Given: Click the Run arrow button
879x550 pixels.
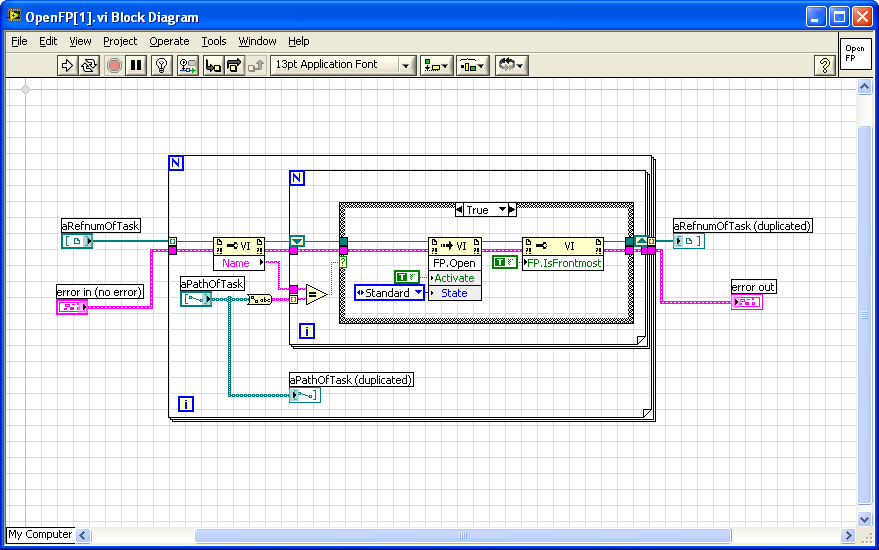Looking at the screenshot, I should (67, 65).
